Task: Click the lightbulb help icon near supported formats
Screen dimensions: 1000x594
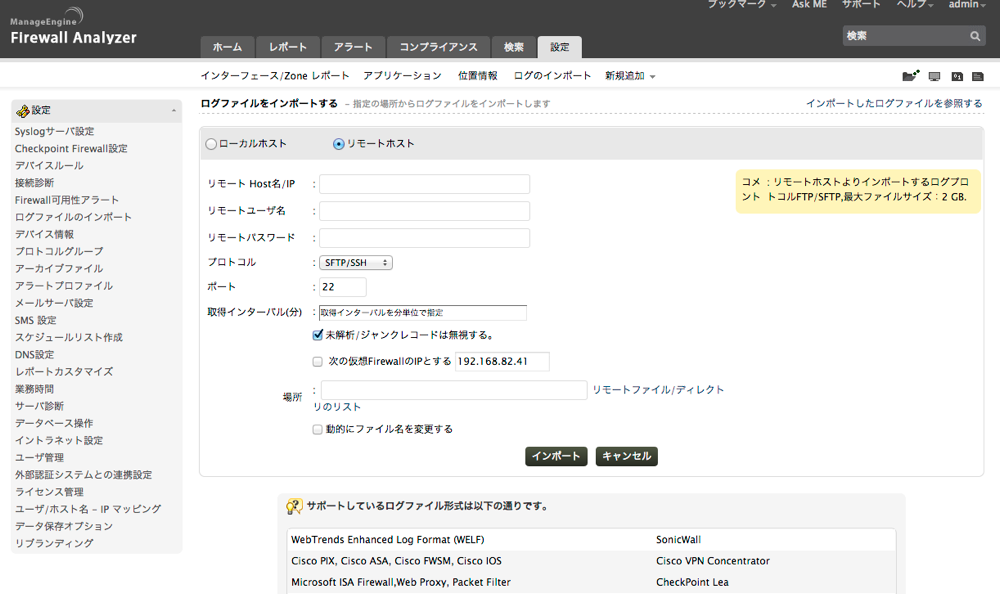Action: coord(294,507)
